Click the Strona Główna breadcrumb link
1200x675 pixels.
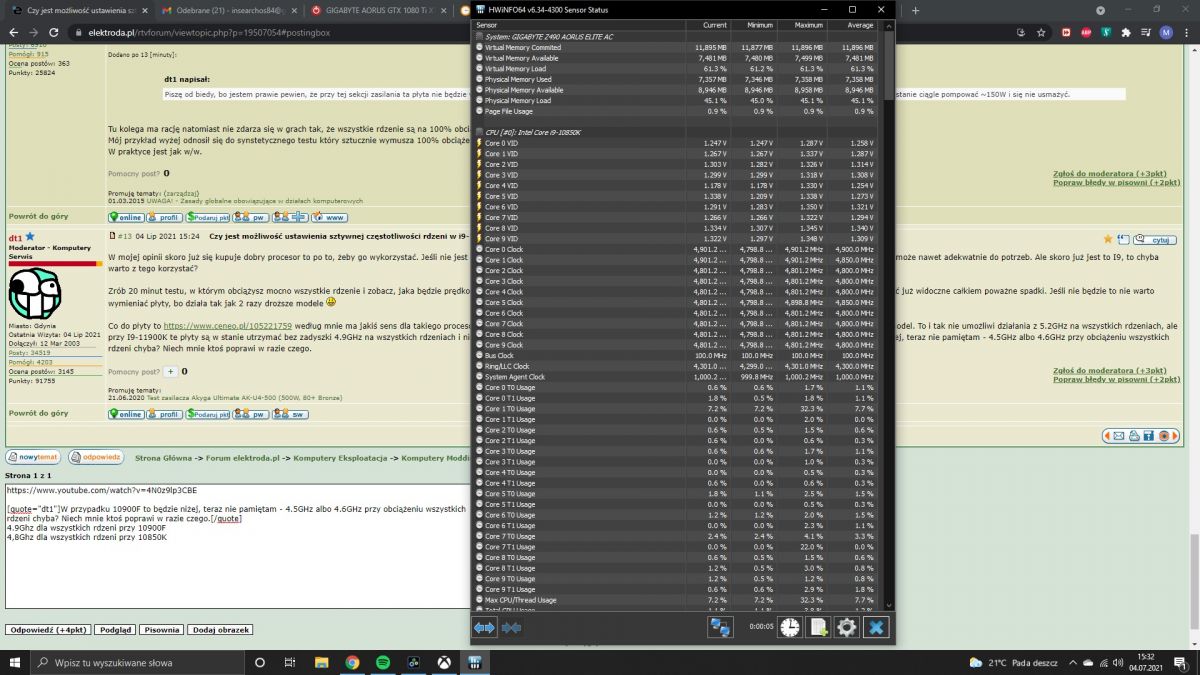[164, 458]
